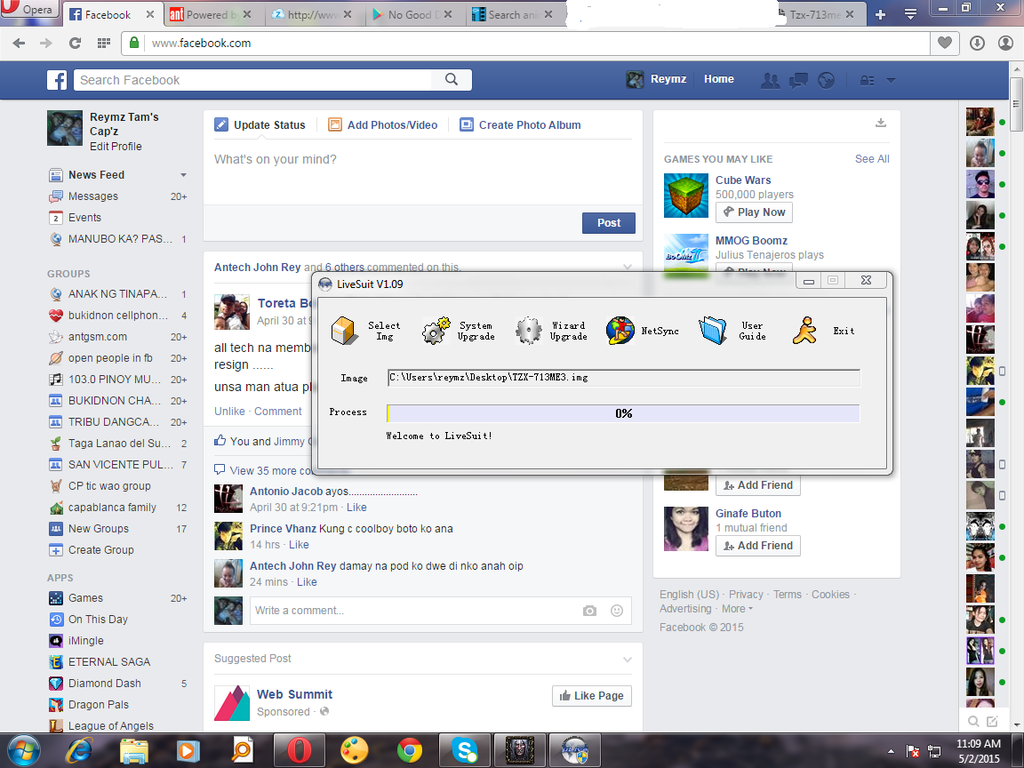Open Events in the left sidebar

84,217
